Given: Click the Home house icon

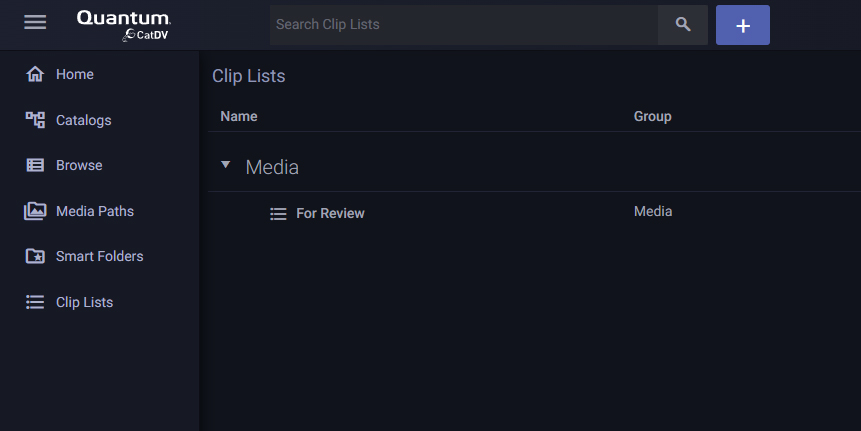Looking at the screenshot, I should (35, 74).
